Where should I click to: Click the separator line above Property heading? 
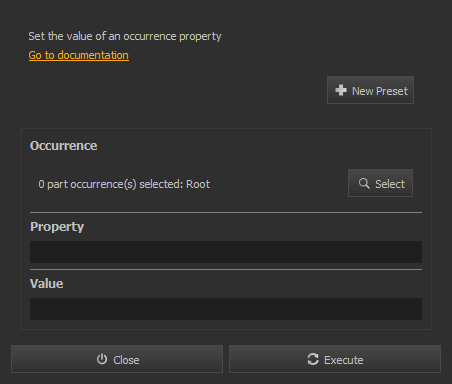click(x=226, y=212)
